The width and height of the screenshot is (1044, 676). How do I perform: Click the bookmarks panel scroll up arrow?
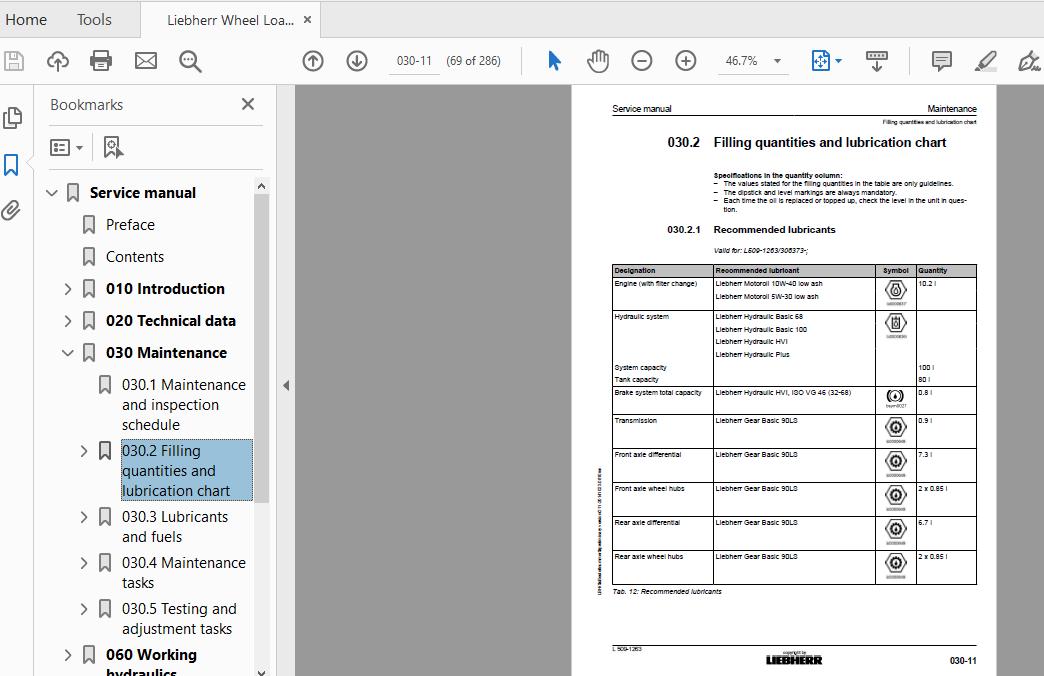pos(261,186)
